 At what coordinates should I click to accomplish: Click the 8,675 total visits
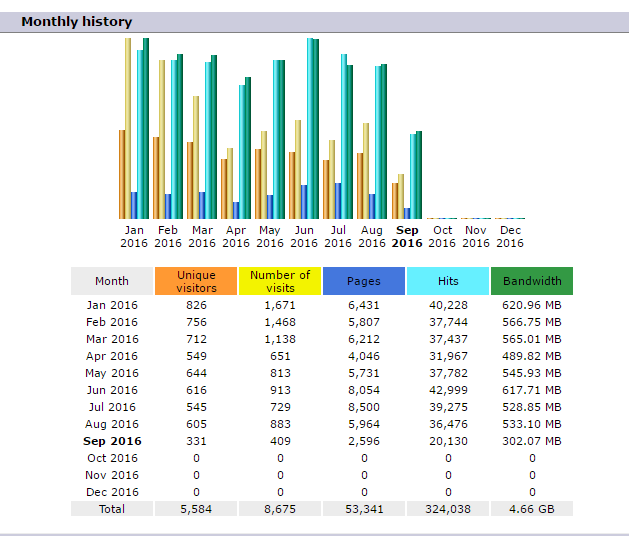click(280, 509)
